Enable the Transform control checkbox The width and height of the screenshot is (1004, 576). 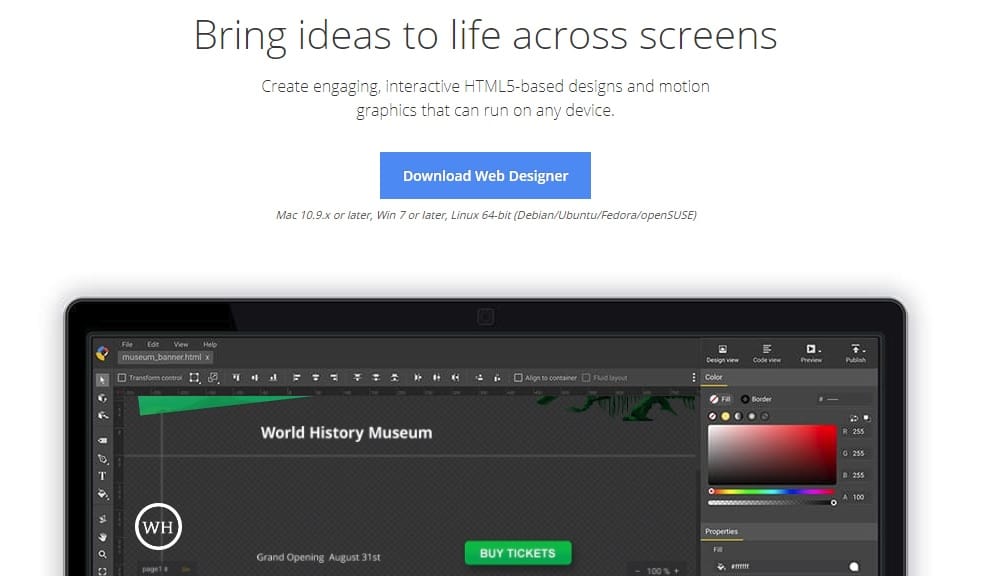click(x=122, y=378)
